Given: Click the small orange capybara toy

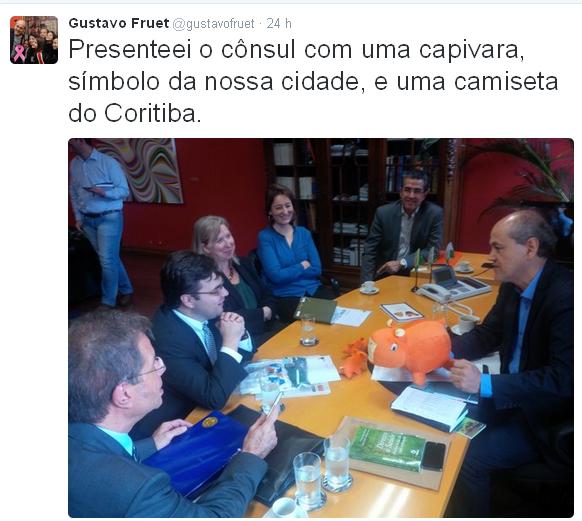Looking at the screenshot, I should click(354, 358).
